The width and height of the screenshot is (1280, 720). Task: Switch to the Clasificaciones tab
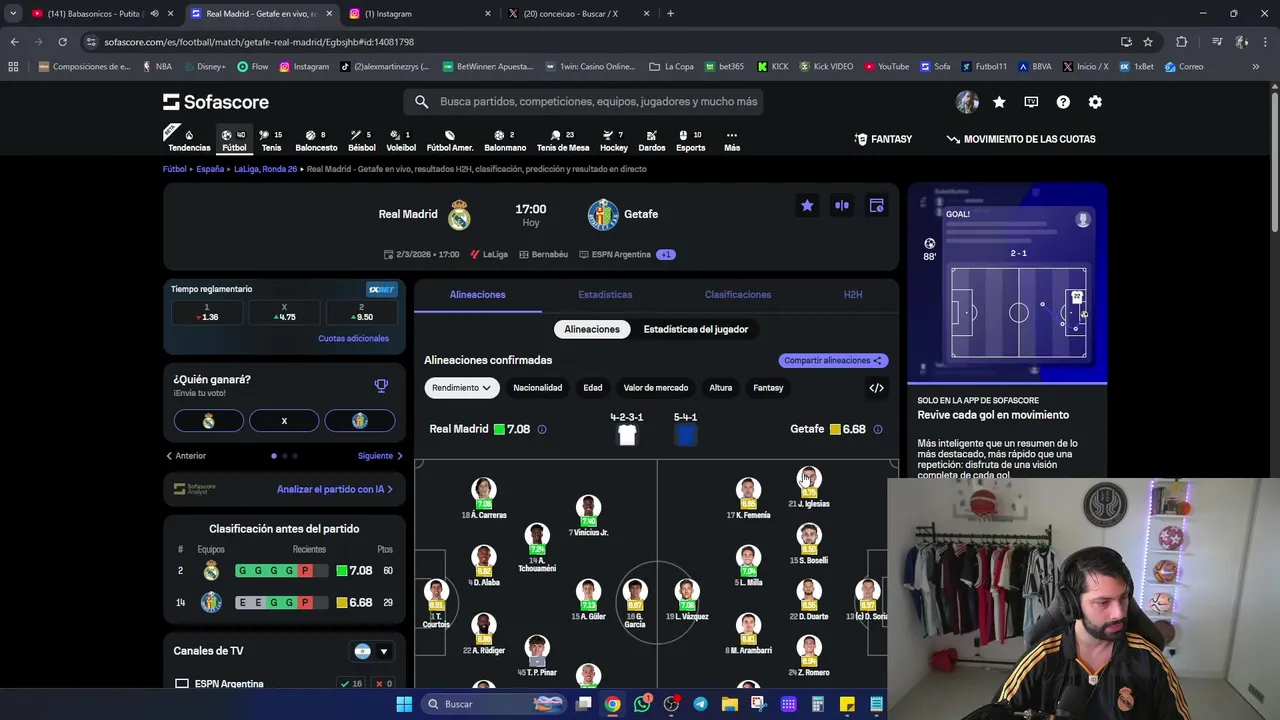tap(738, 295)
